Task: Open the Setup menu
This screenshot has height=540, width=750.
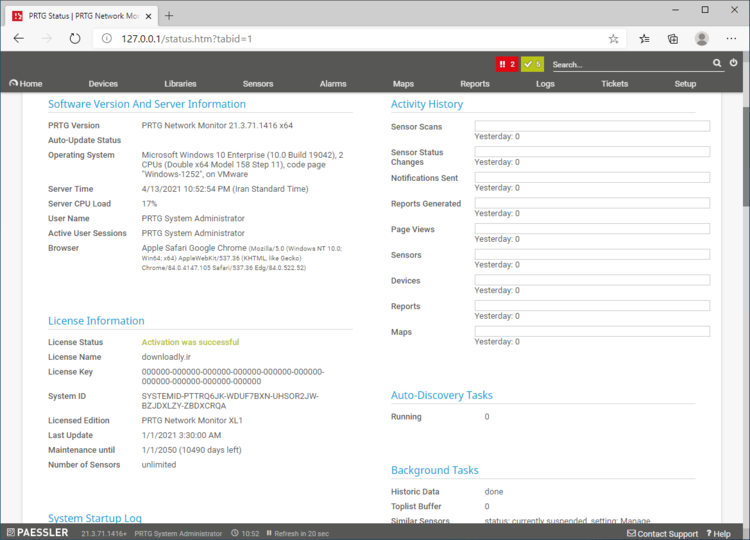Action: [685, 84]
